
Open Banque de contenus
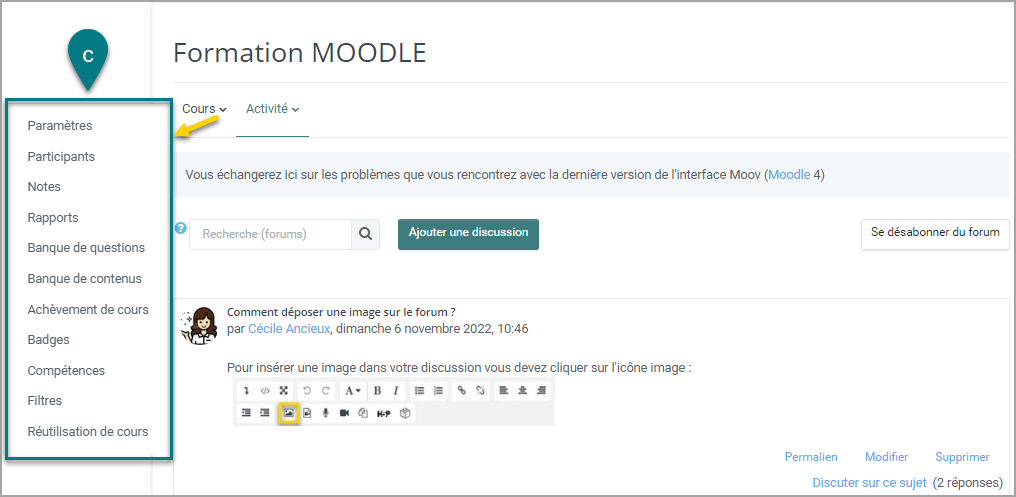pyautogui.click(x=84, y=279)
